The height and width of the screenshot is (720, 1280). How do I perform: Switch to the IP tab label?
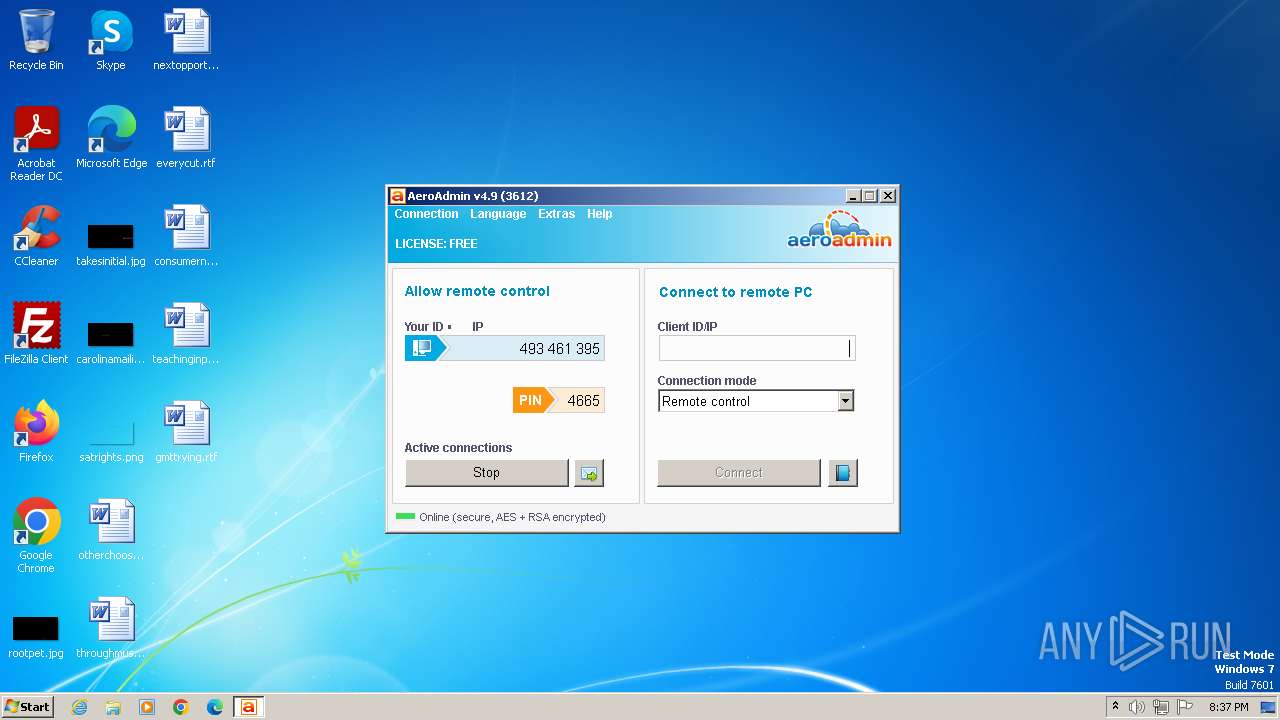point(477,327)
